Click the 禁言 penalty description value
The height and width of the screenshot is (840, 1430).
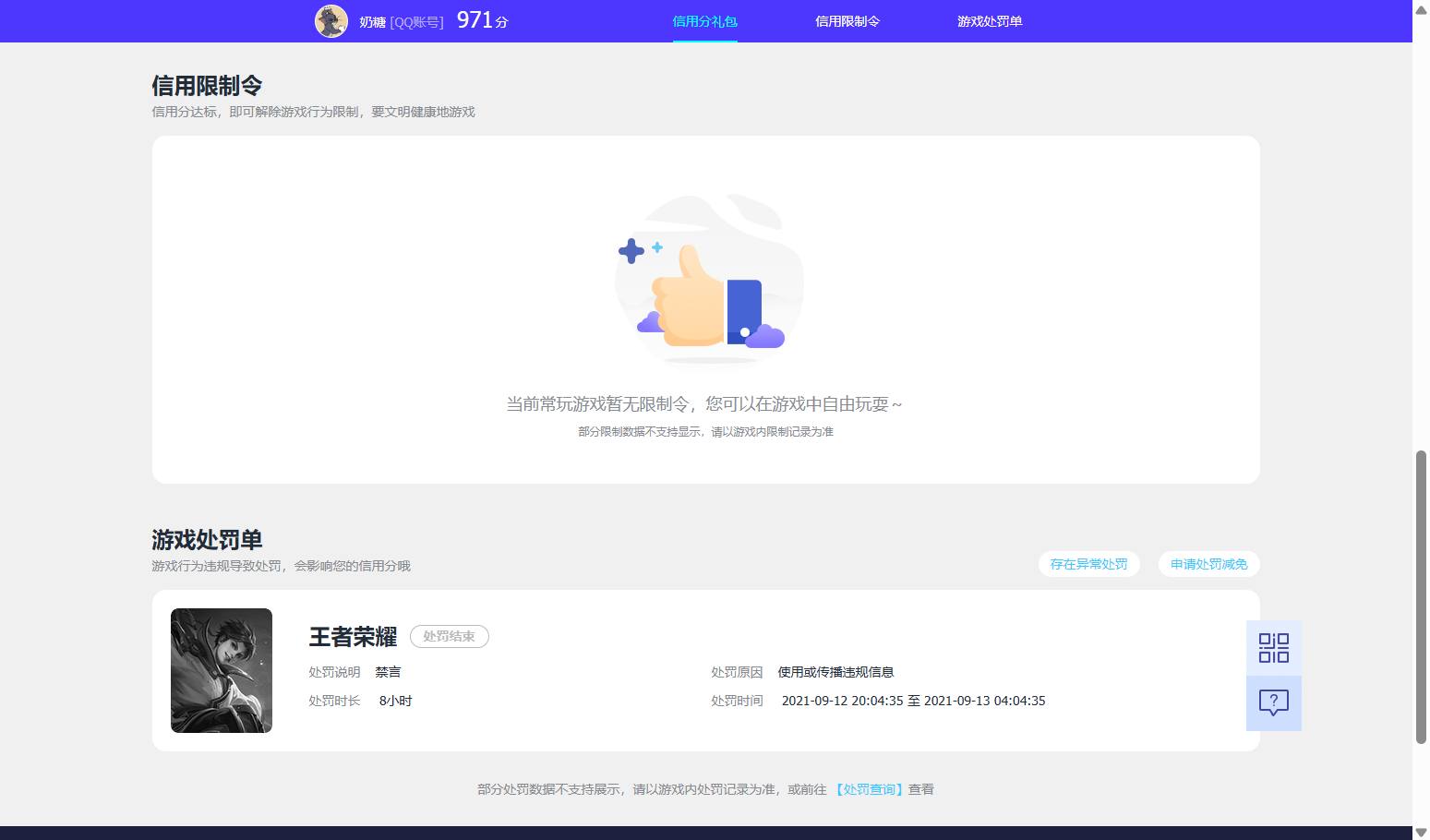point(388,672)
